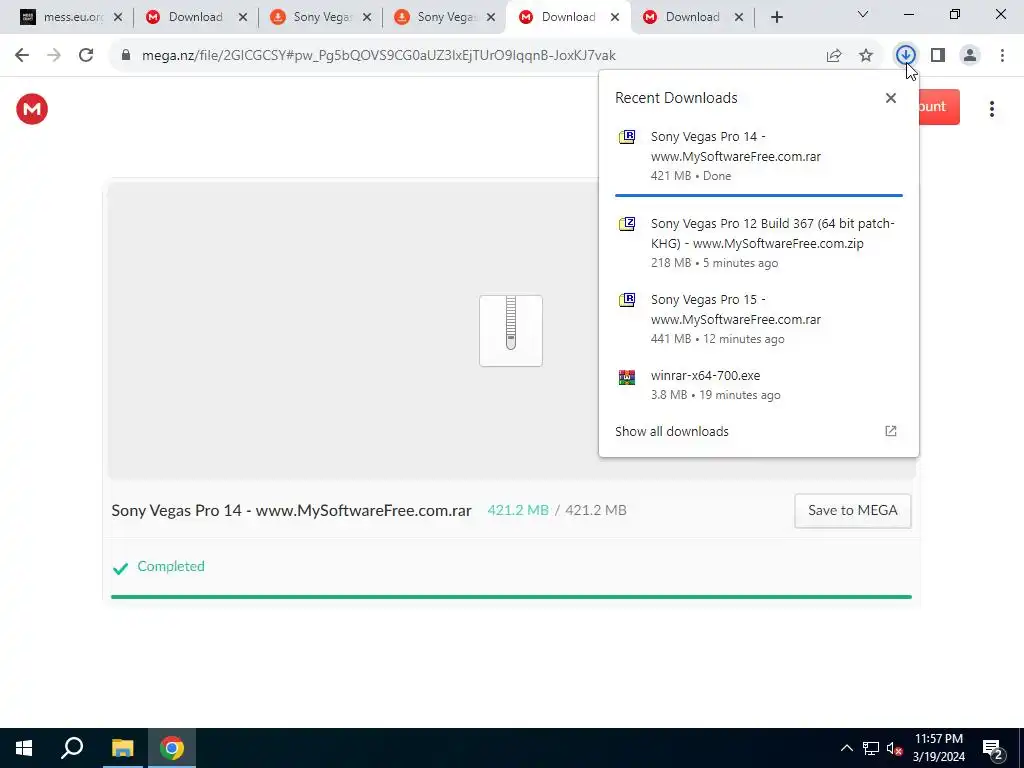Viewport: 1024px width, 768px height.
Task: Open the Chrome profile avatar
Action: coord(970,56)
